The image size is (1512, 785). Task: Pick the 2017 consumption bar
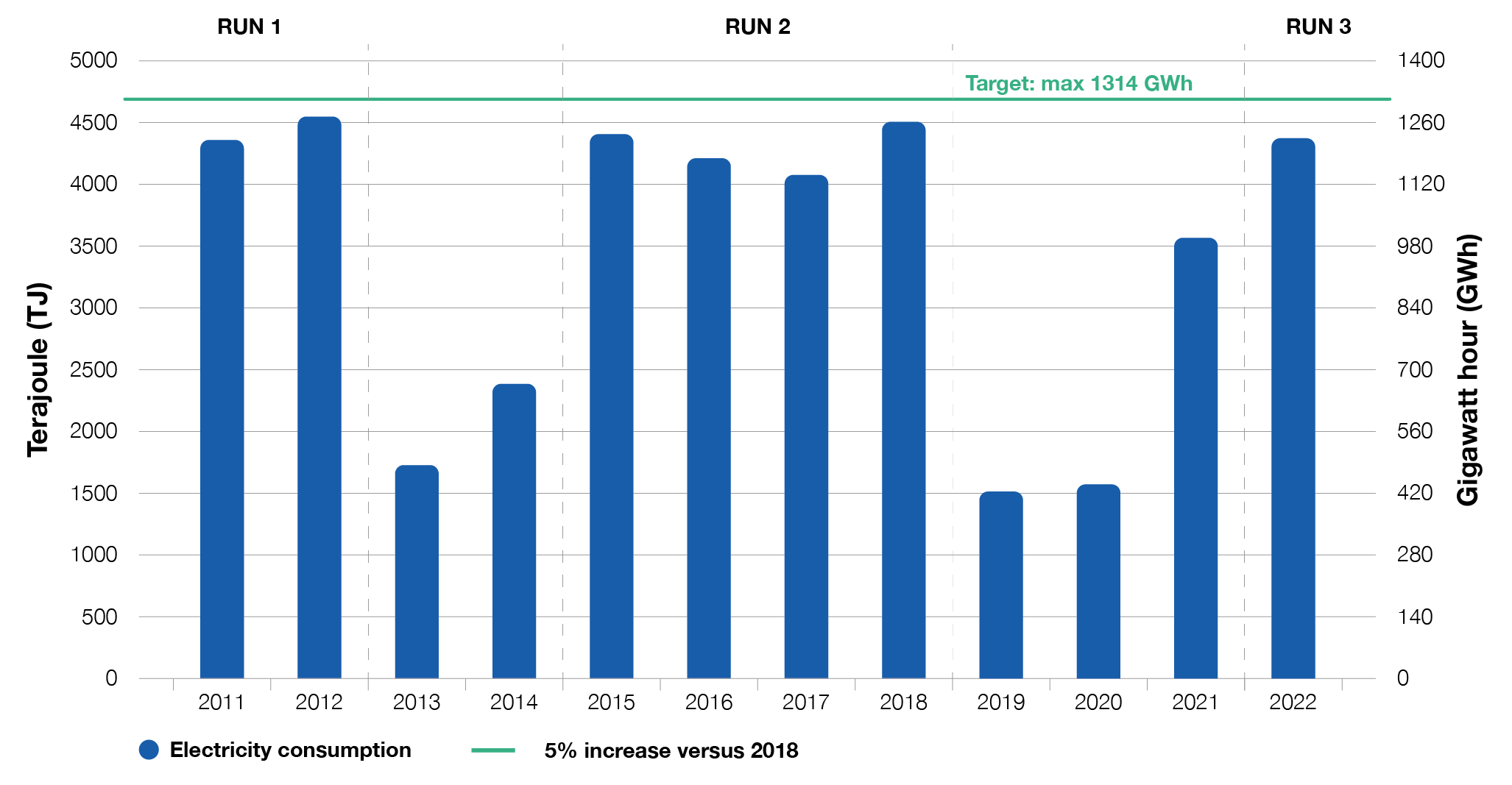tap(806, 427)
